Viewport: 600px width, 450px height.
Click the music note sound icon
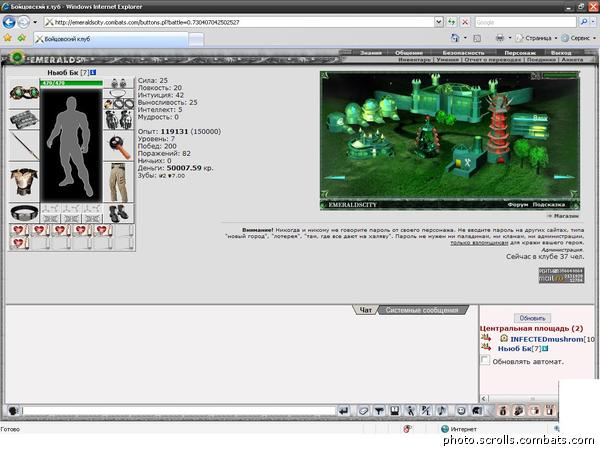[x=442, y=411]
